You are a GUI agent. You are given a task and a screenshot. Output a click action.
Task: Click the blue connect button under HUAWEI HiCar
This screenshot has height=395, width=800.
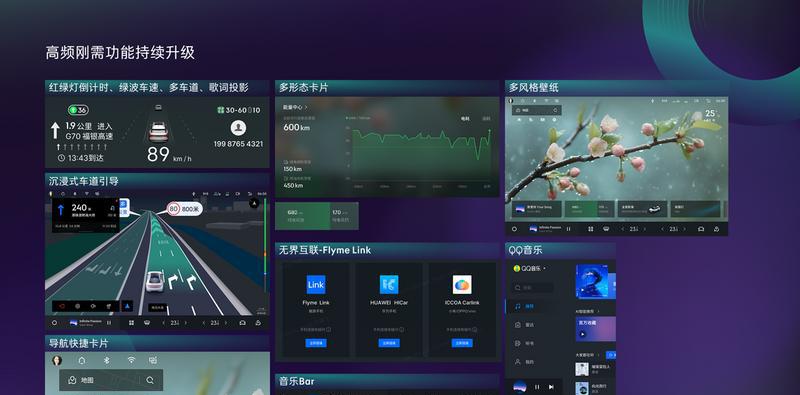pyautogui.click(x=389, y=343)
